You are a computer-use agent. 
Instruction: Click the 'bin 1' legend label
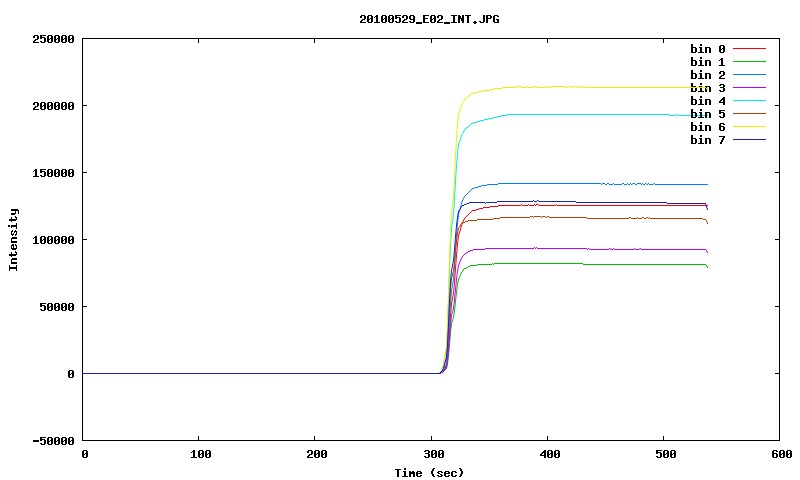click(x=708, y=62)
